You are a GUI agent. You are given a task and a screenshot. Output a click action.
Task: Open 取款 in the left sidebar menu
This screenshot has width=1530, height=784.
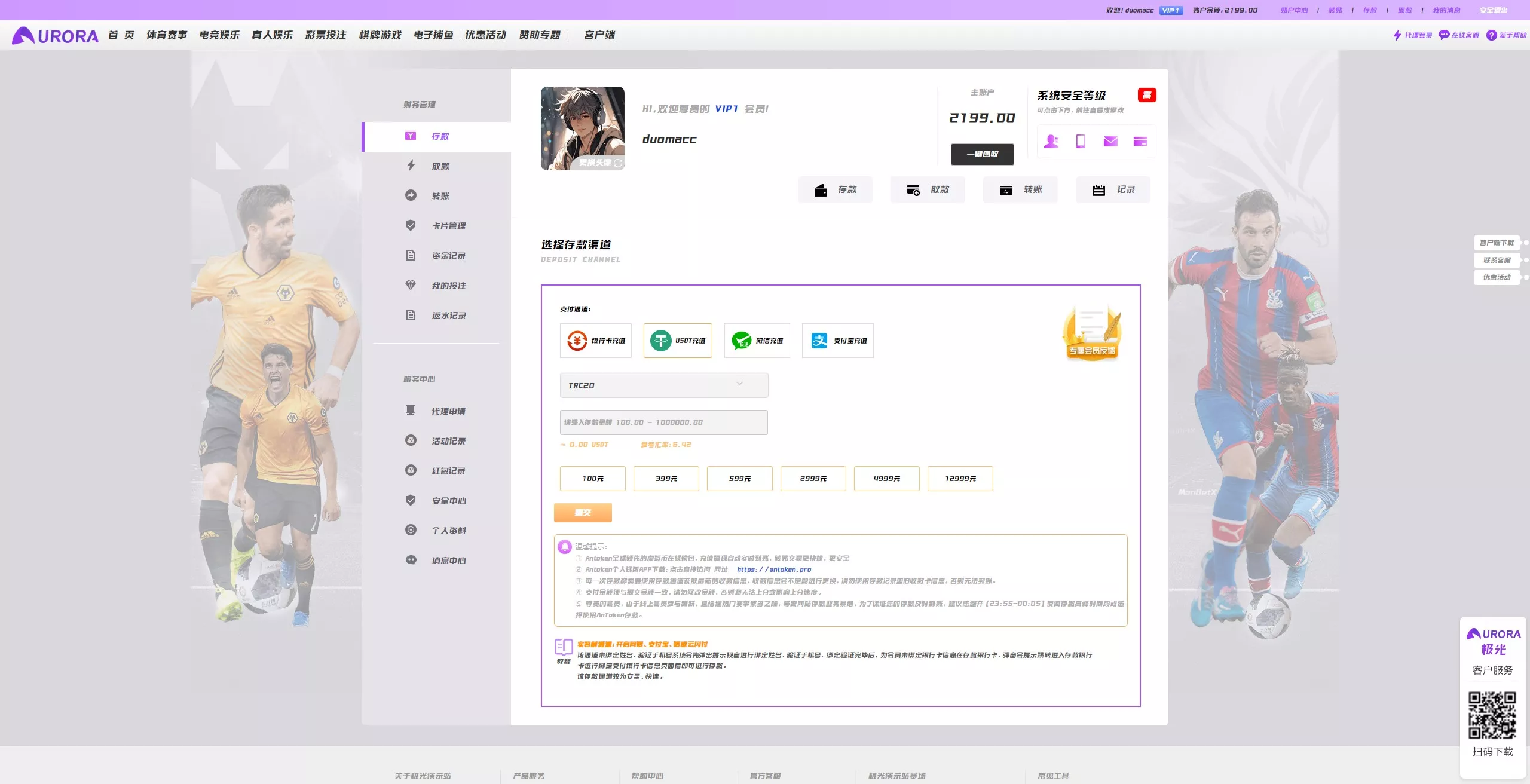point(436,166)
